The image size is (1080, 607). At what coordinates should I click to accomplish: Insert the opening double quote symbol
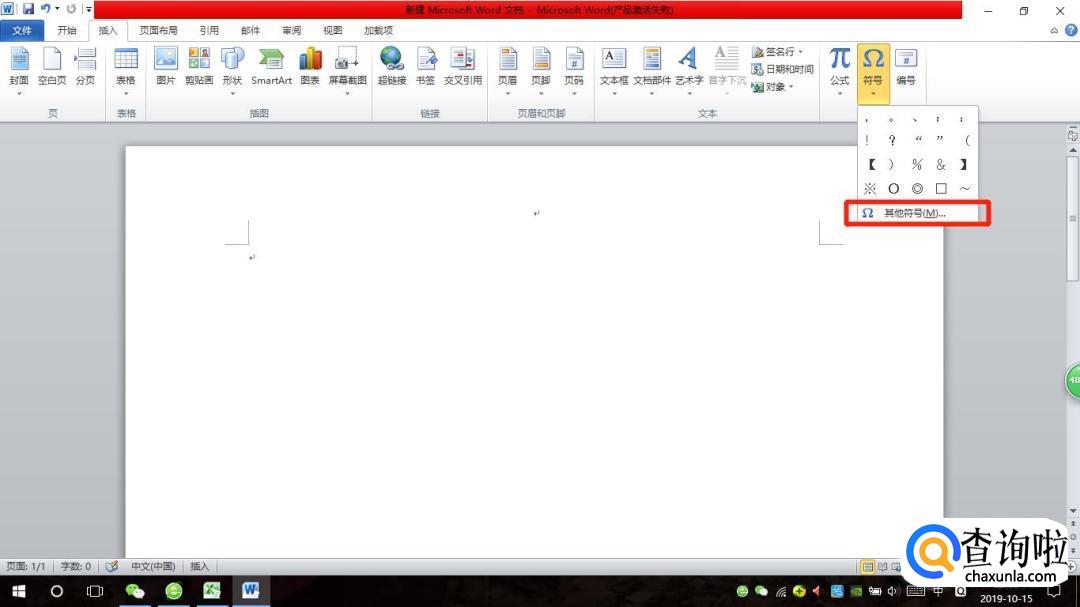pos(917,141)
